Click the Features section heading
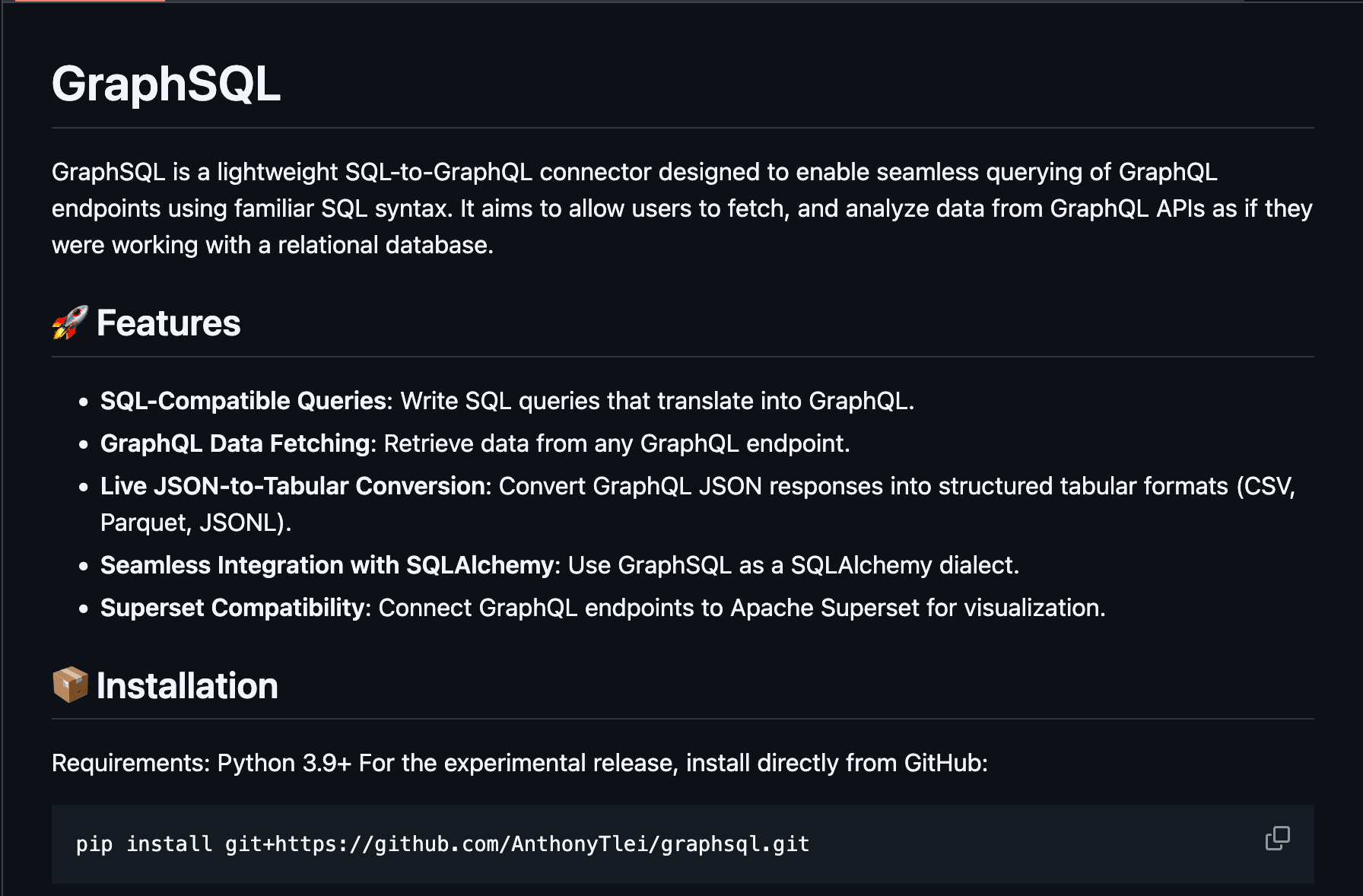 coord(168,323)
